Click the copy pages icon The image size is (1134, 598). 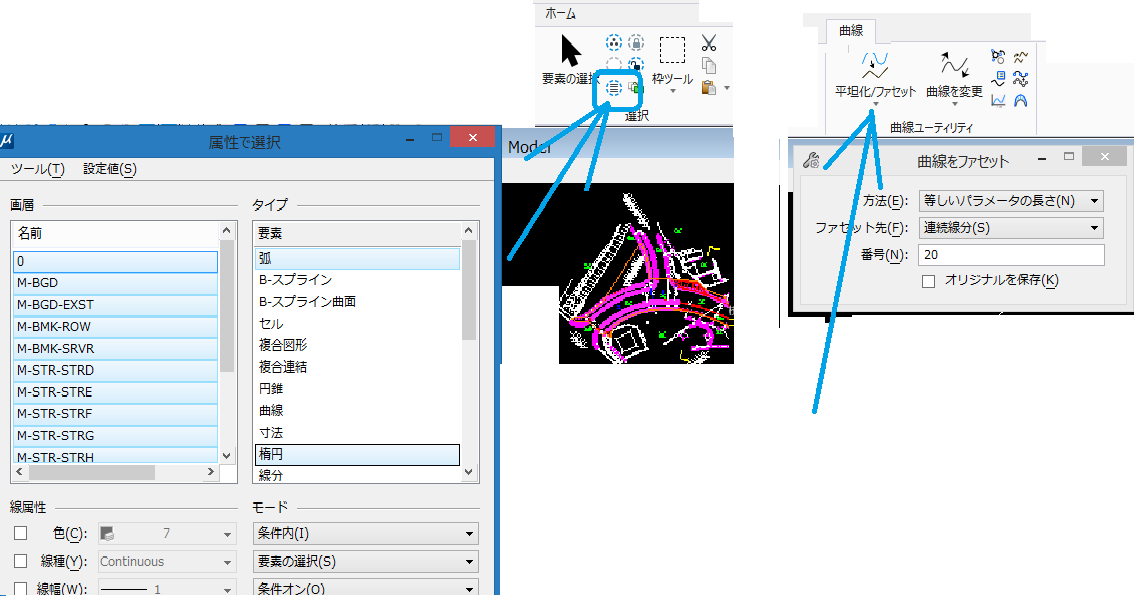point(709,66)
